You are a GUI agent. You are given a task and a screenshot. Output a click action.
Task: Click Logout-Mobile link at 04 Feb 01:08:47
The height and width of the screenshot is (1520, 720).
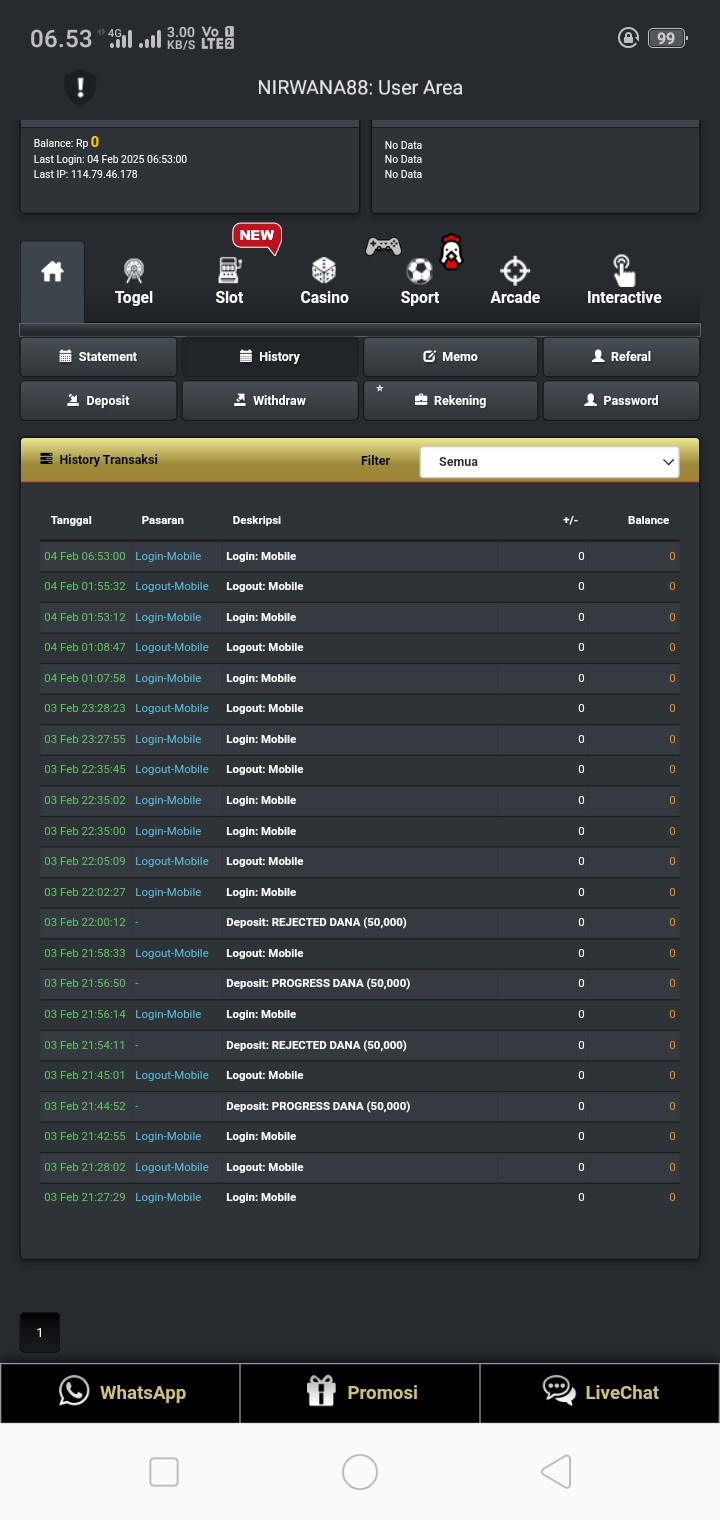tap(172, 648)
